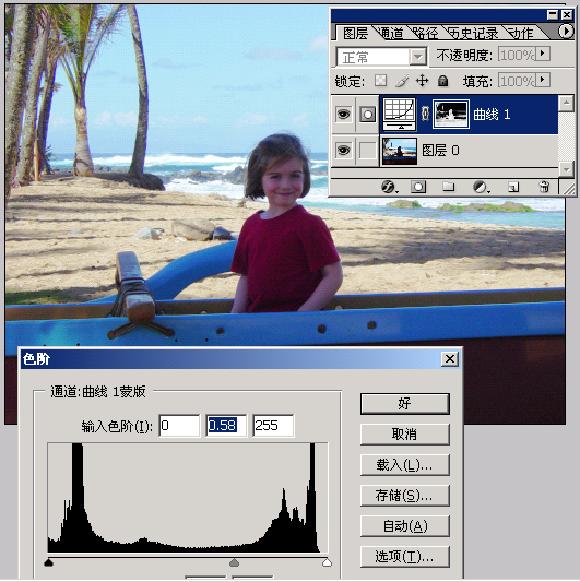The height and width of the screenshot is (582, 580).
Task: Open the 正常 blend mode dropdown
Action: (x=381, y=57)
